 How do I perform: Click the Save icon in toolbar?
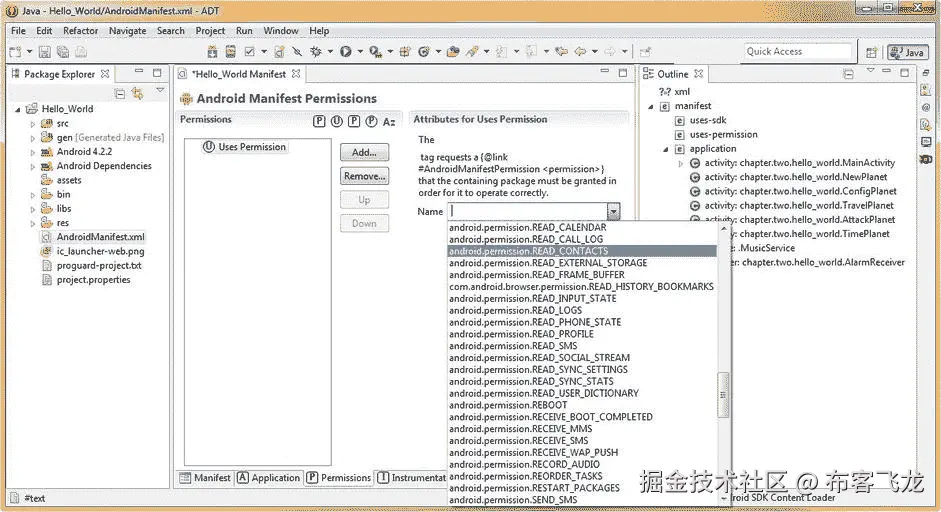pyautogui.click(x=44, y=52)
